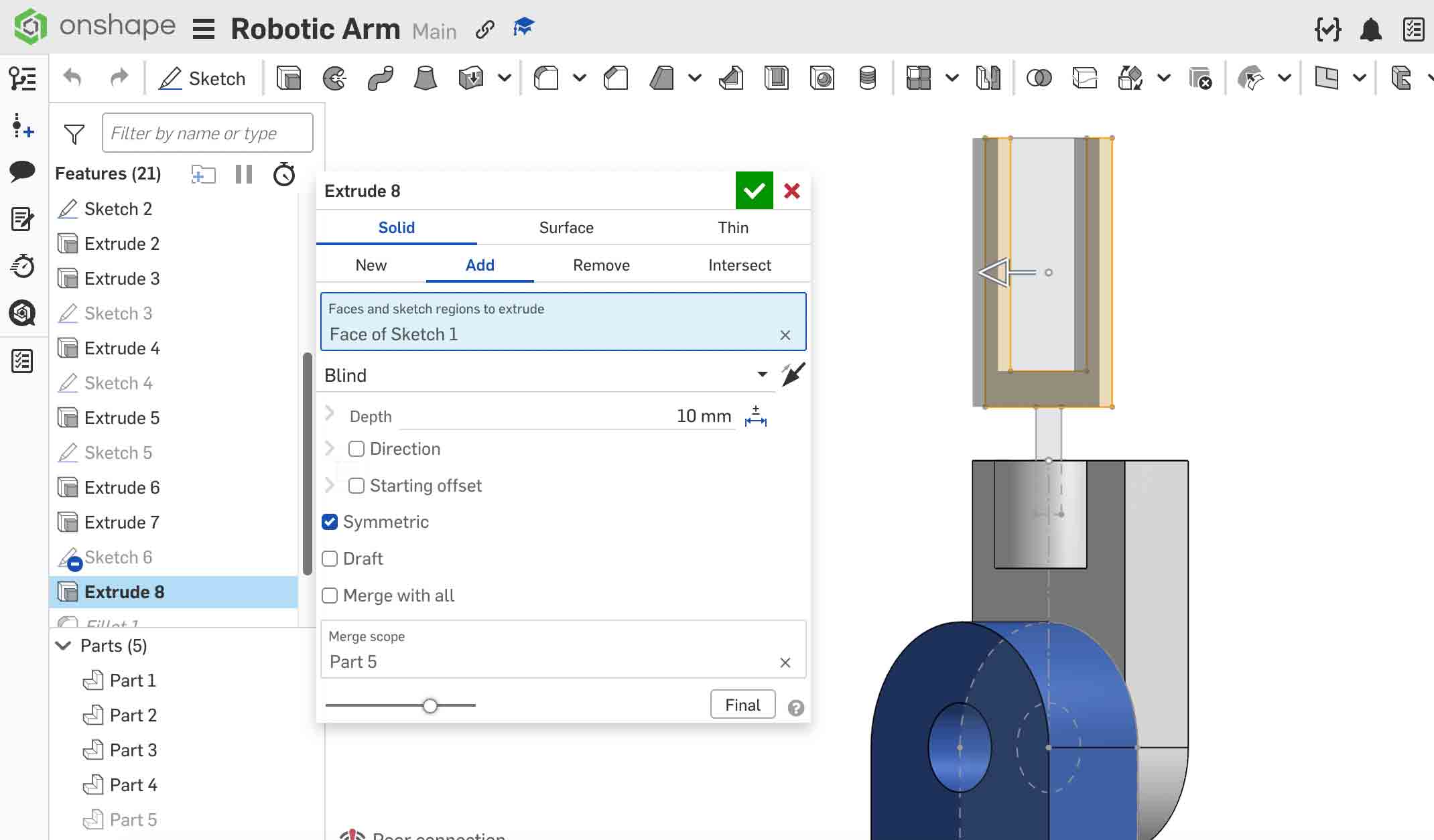Click the Final button
The height and width of the screenshot is (840, 1434).
coord(742,704)
